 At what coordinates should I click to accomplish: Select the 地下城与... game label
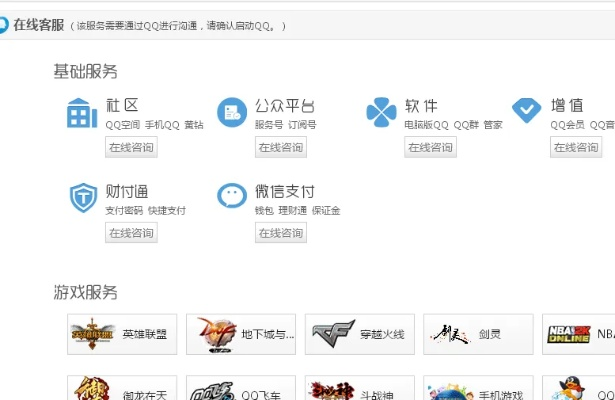[x=267, y=334]
